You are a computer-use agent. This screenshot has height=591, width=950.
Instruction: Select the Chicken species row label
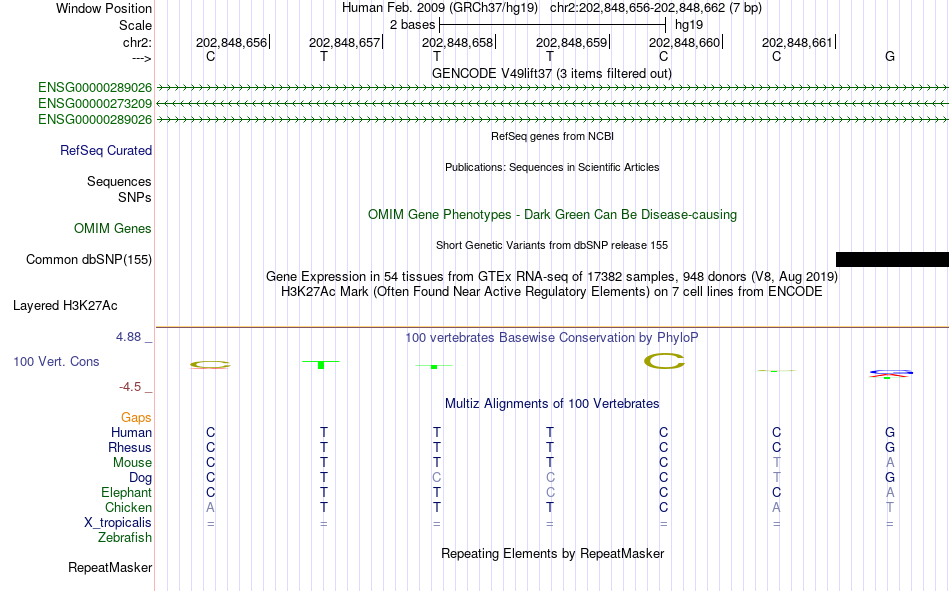coord(128,507)
